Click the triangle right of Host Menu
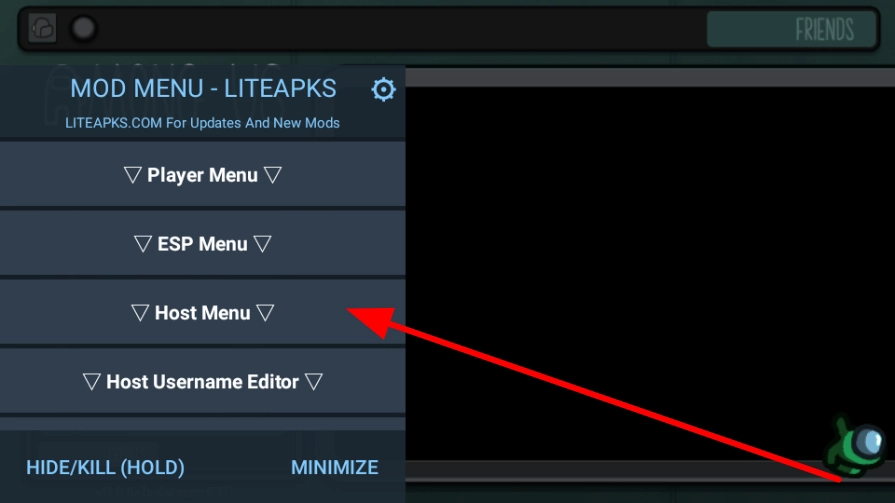Viewport: 895px width, 503px height. point(265,312)
